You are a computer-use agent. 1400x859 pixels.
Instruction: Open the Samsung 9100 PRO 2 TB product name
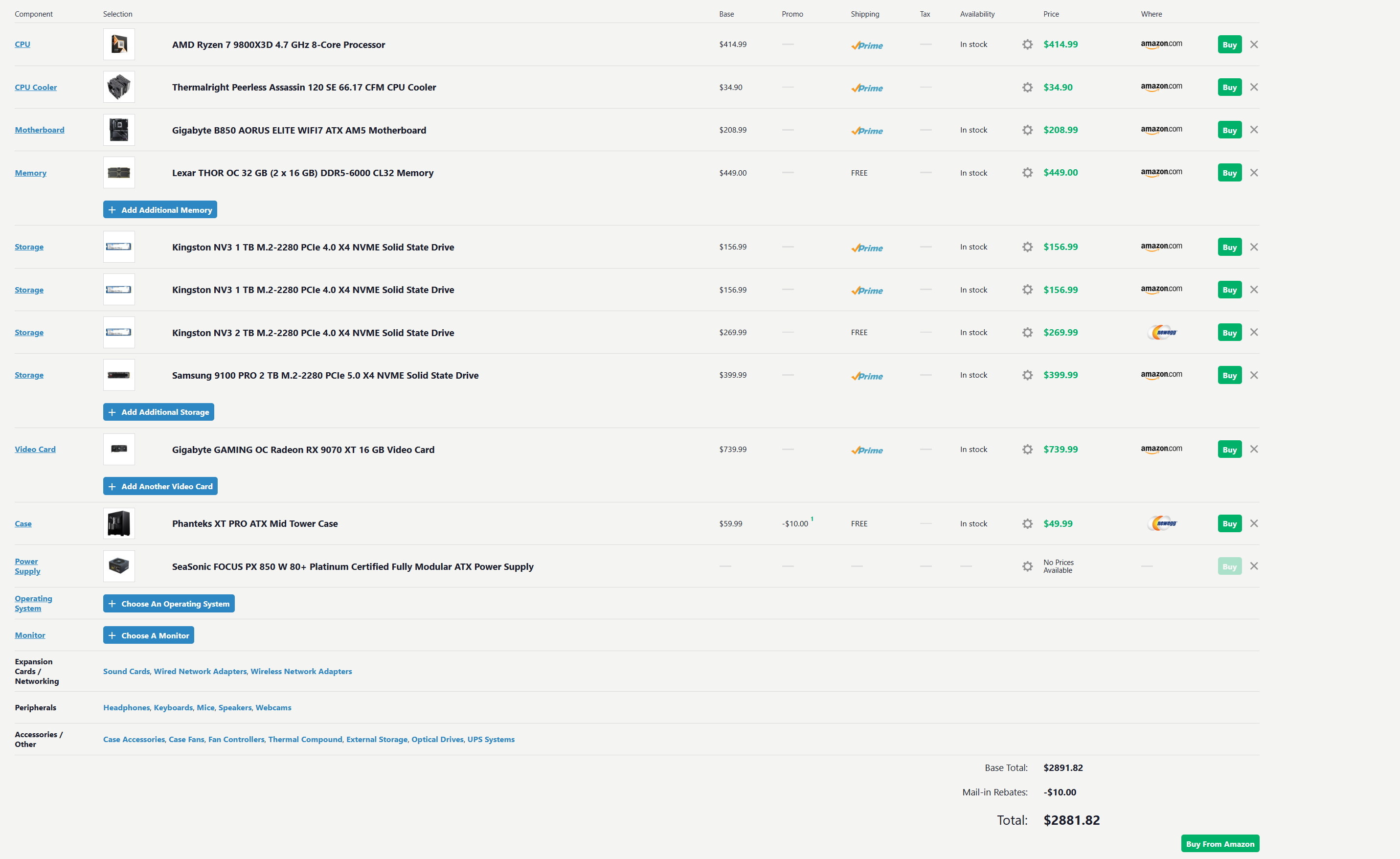326,376
